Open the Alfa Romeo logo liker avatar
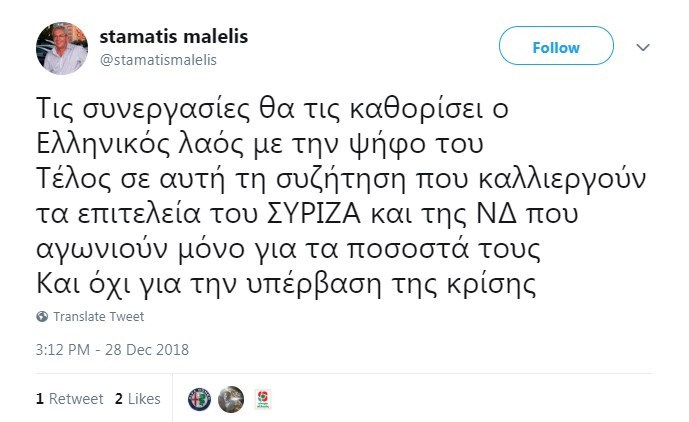The image size is (689, 422). coord(199,399)
